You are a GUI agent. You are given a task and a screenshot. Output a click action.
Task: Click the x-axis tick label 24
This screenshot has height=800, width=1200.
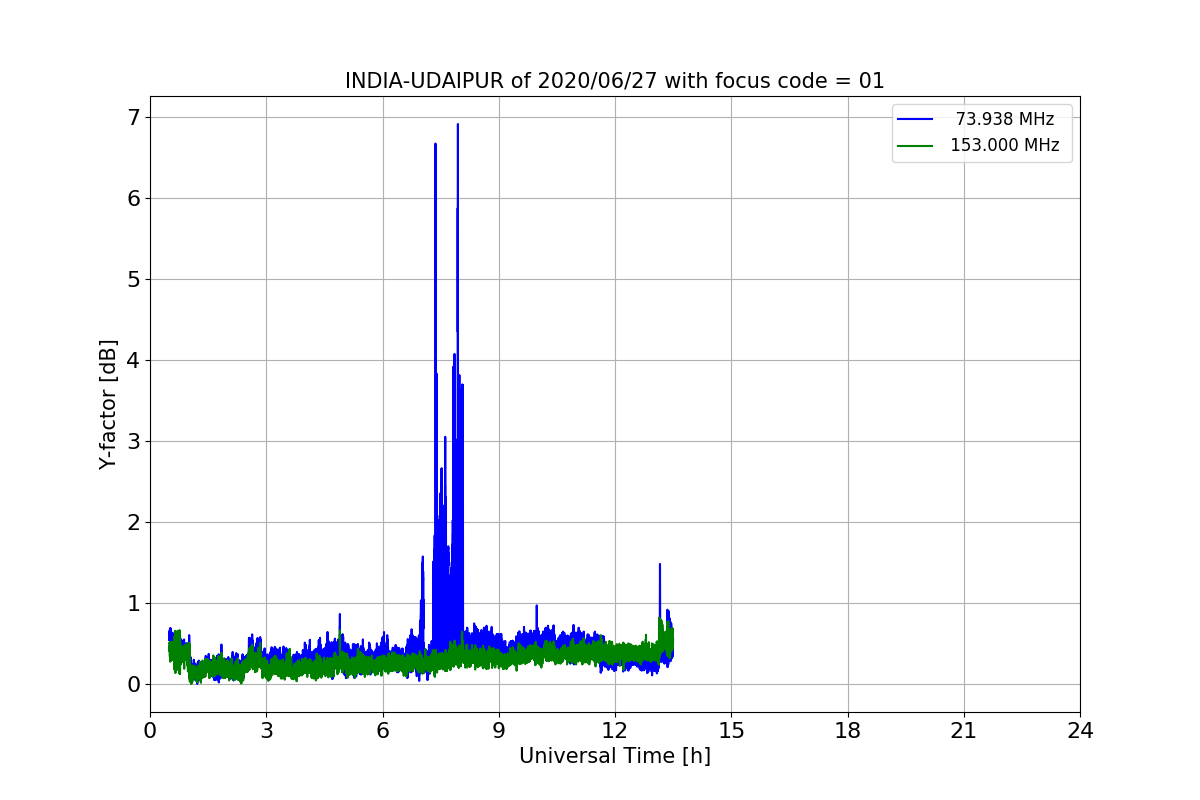(x=1080, y=731)
